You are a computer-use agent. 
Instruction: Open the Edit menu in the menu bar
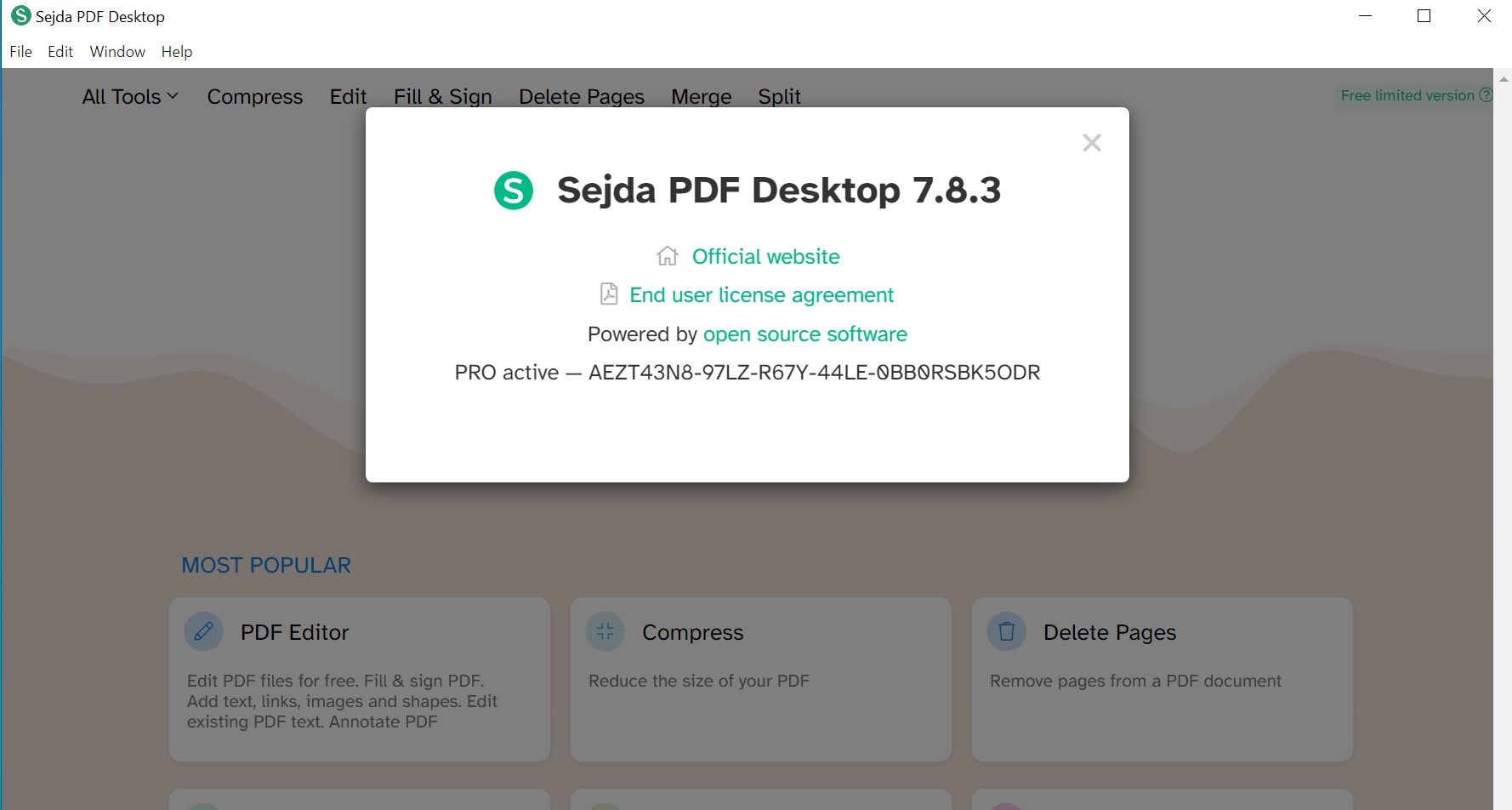(60, 52)
